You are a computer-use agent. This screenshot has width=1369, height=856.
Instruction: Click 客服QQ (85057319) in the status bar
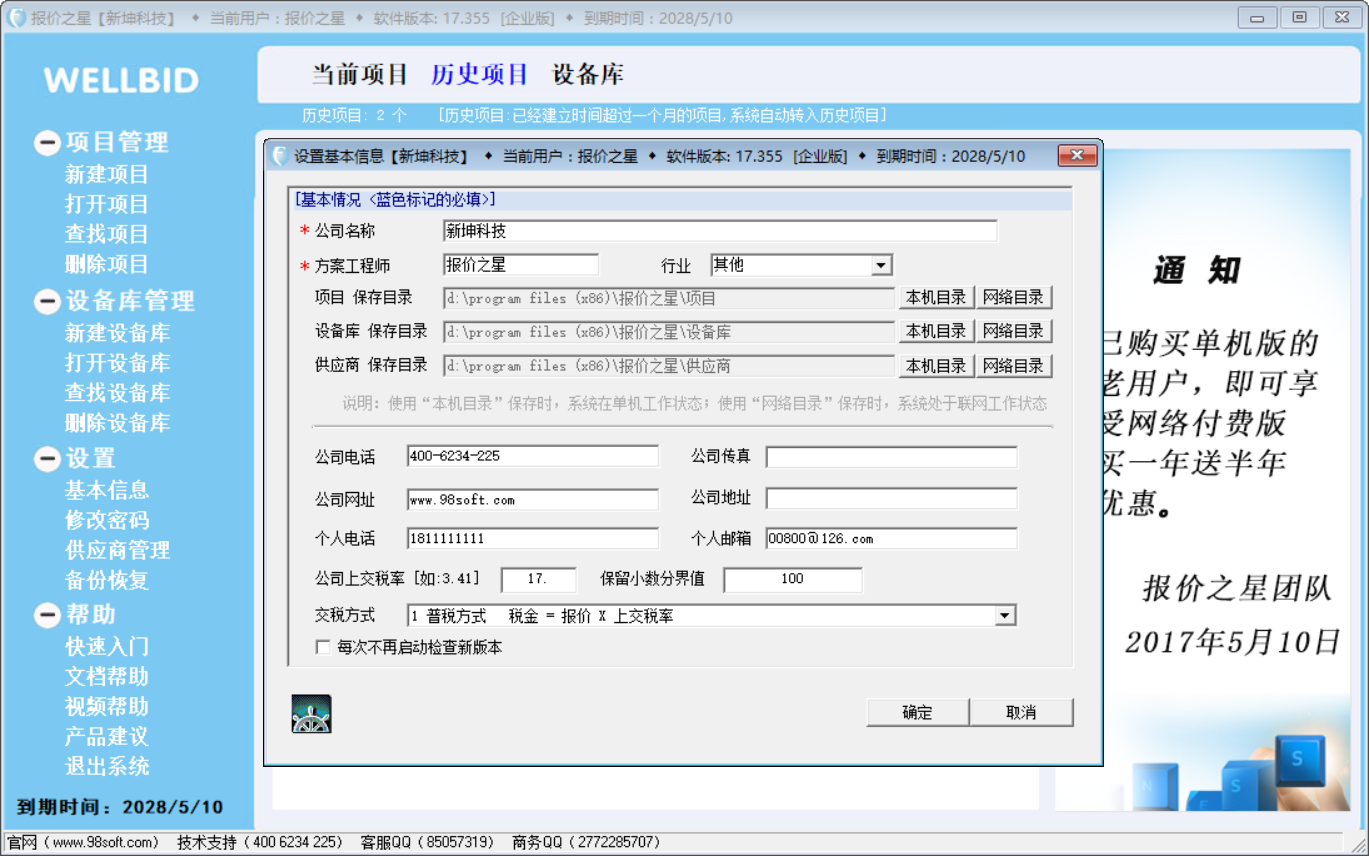(427, 842)
